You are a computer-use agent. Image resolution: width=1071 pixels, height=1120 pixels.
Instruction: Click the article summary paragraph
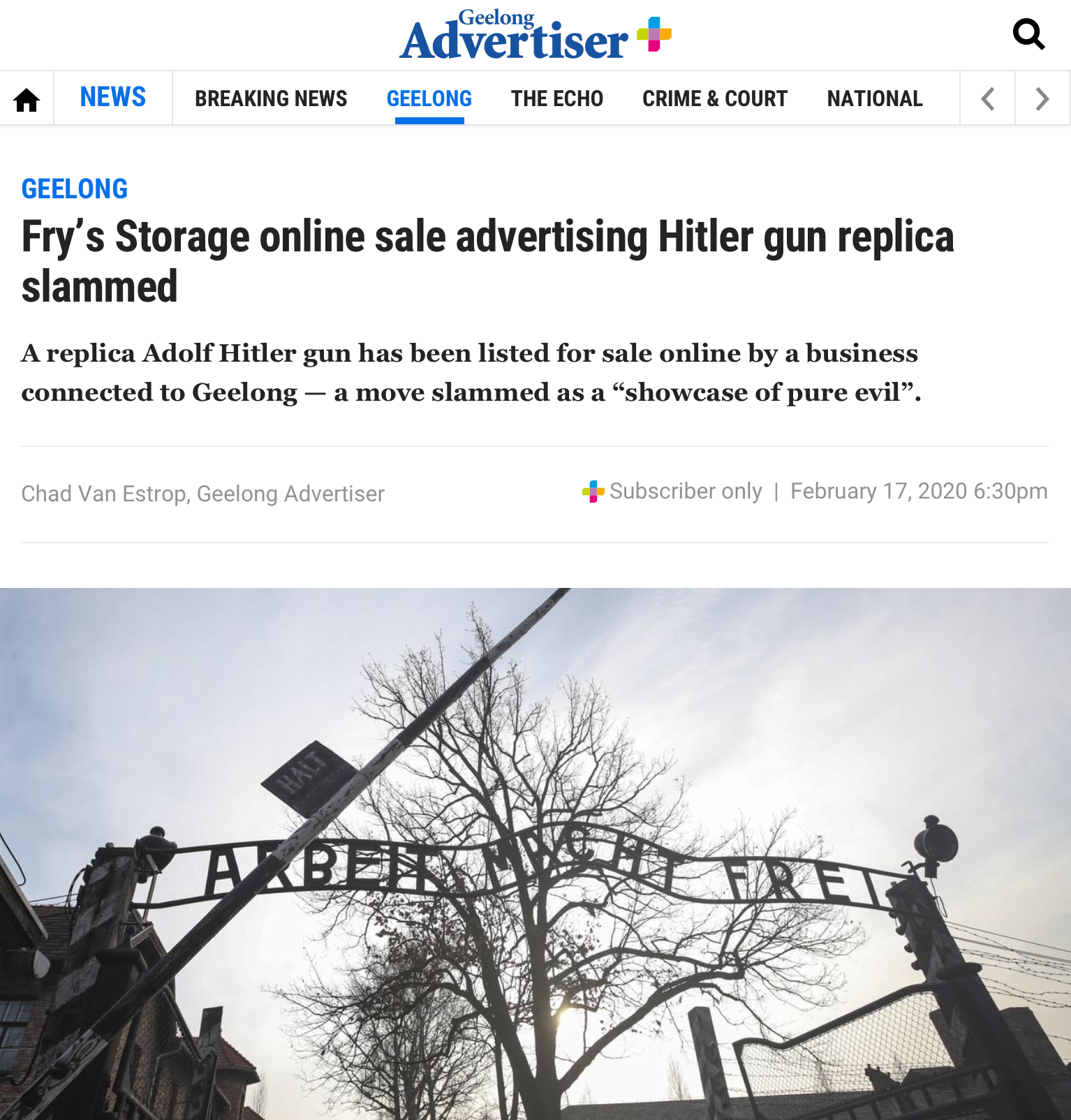point(471,373)
